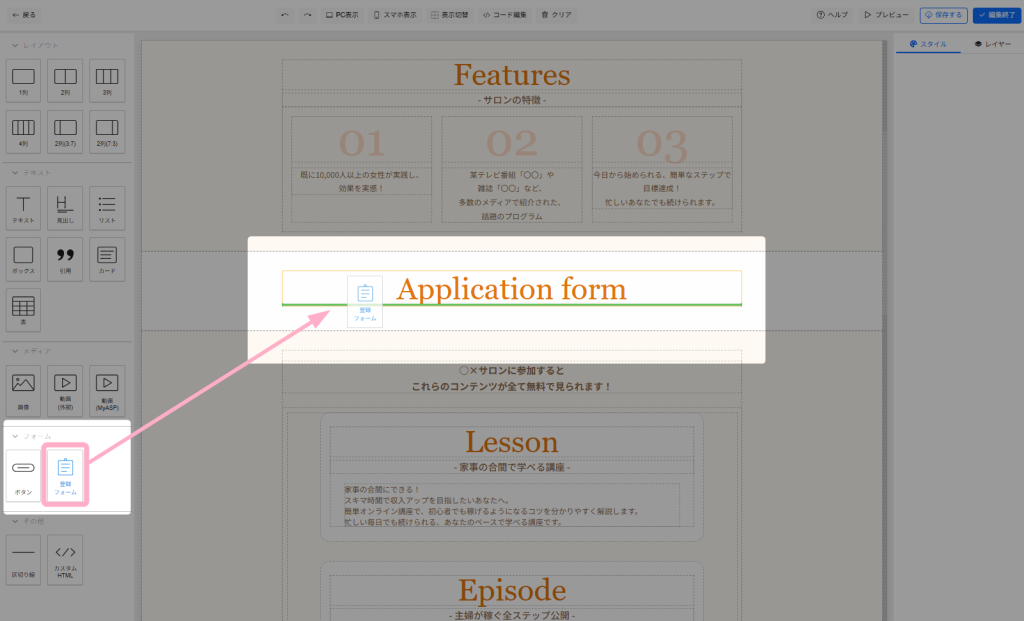The image size is (1024, 621).
Task: Click the undo arrow in the toolbar
Action: click(285, 15)
